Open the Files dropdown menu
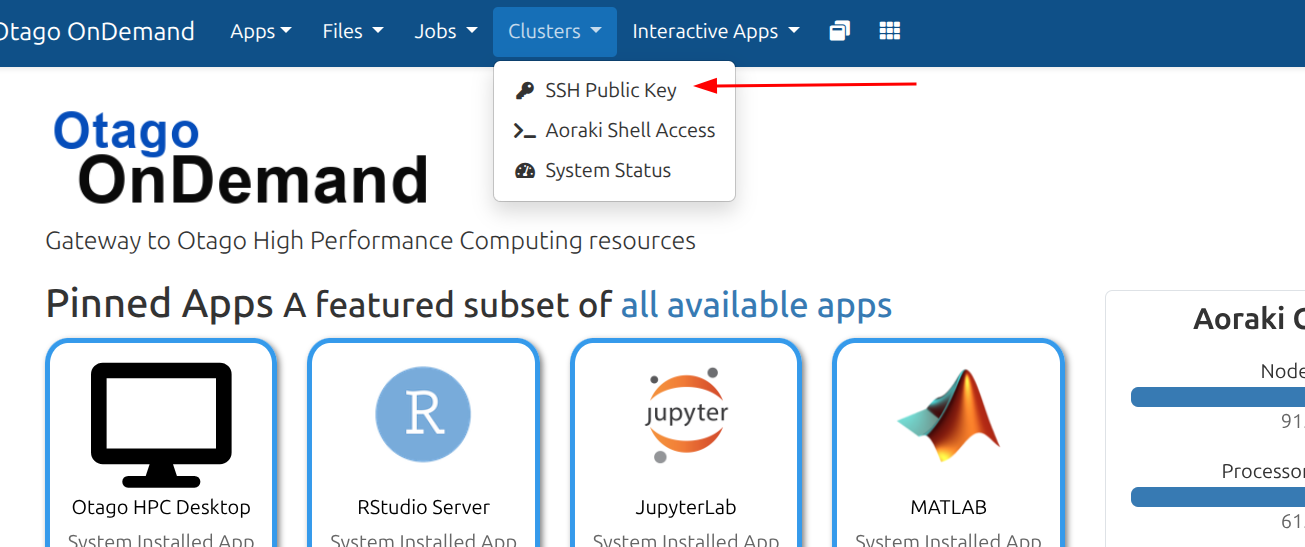 (x=353, y=31)
